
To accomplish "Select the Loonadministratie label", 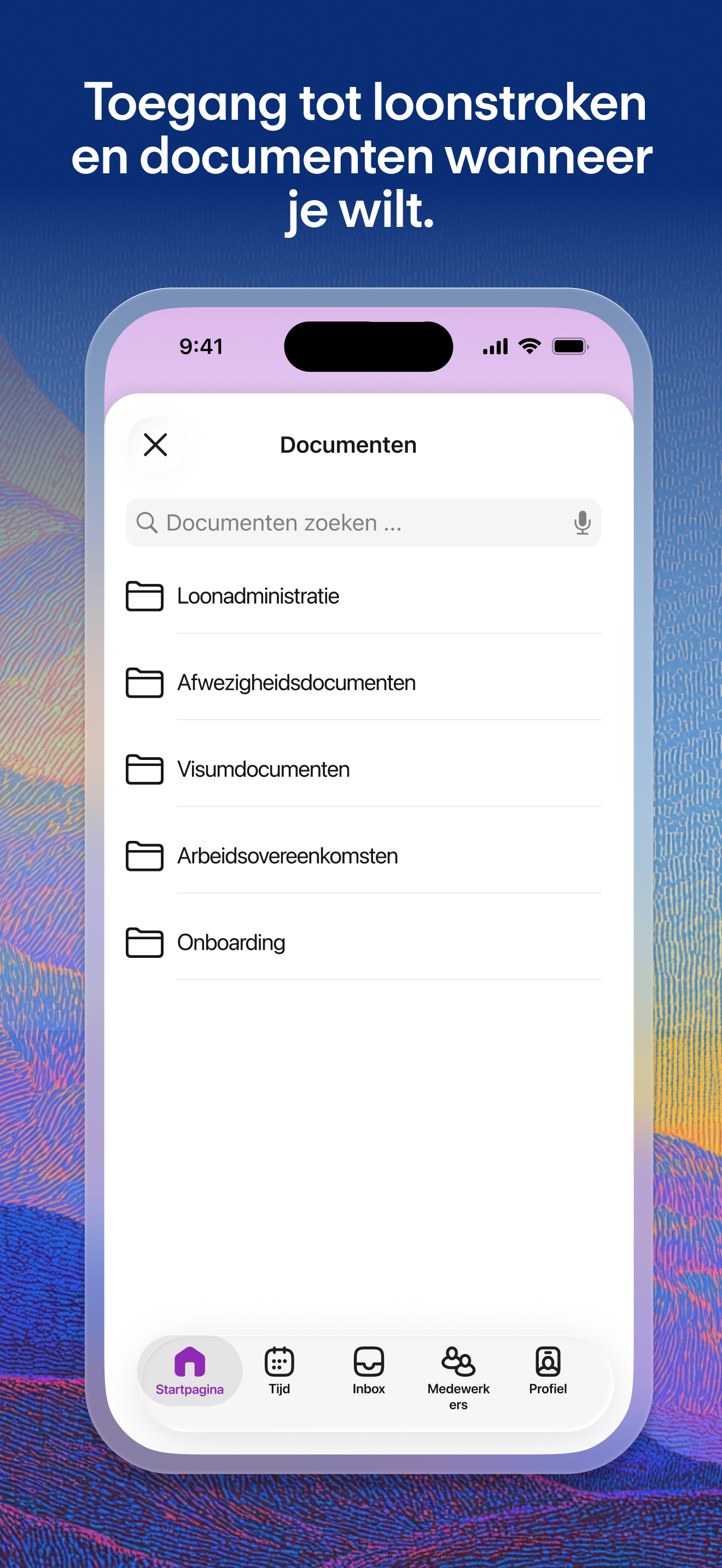I will (258, 596).
